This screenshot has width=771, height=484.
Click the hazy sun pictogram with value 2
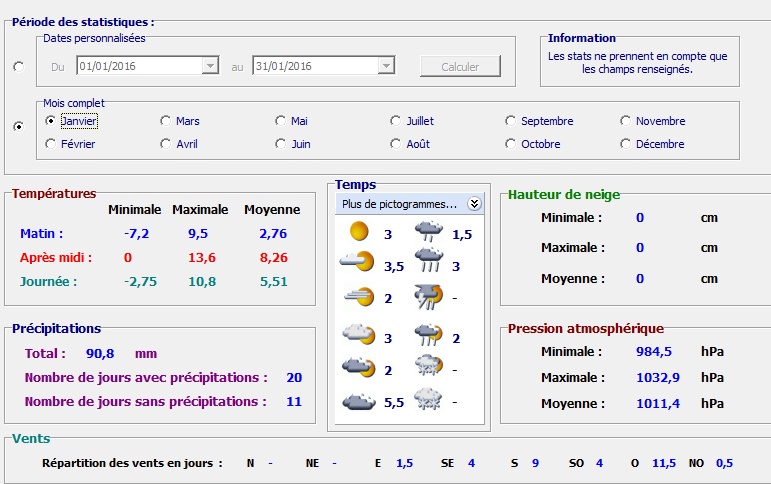(x=359, y=297)
